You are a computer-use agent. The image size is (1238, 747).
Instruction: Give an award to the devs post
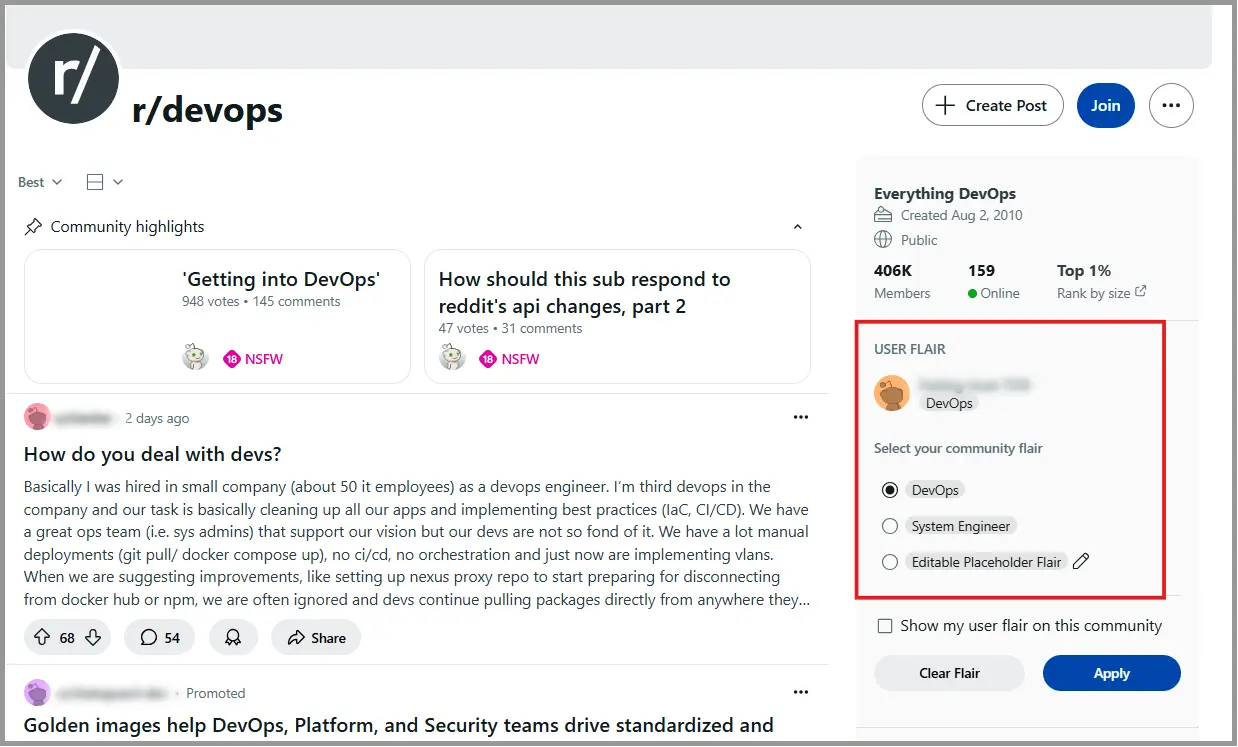tap(233, 637)
